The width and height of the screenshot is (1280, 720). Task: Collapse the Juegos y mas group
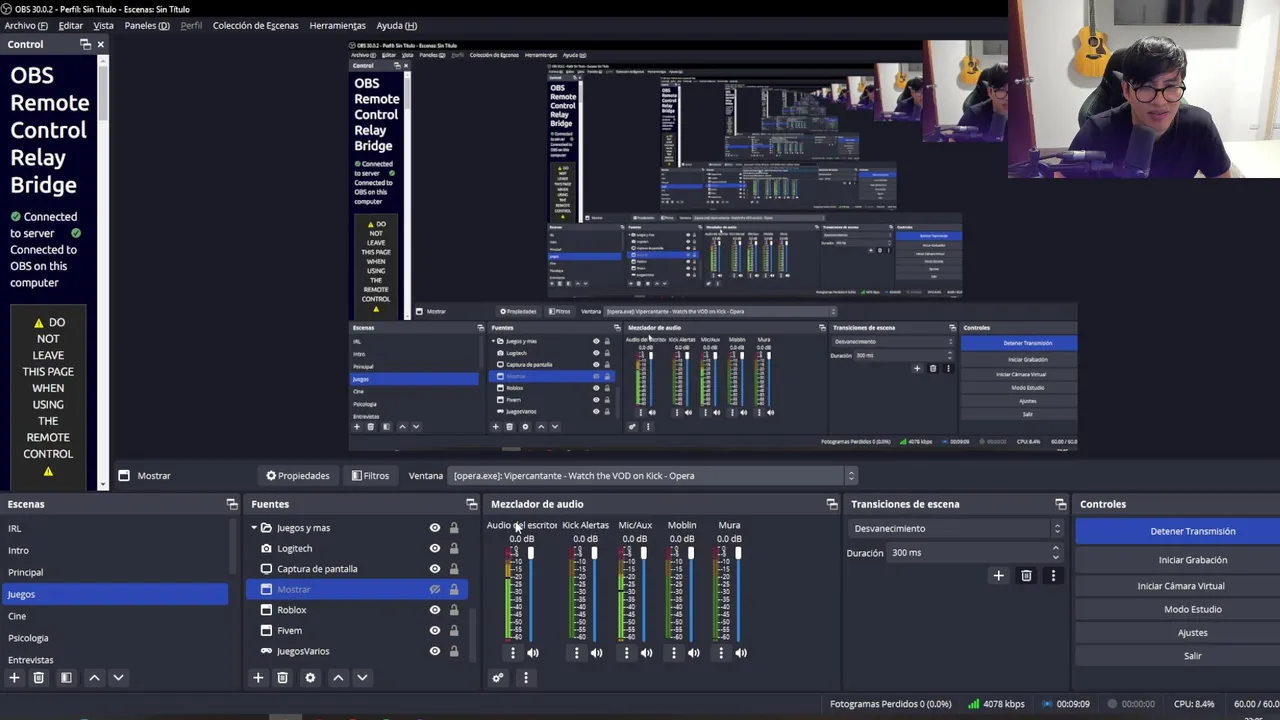pyautogui.click(x=254, y=528)
